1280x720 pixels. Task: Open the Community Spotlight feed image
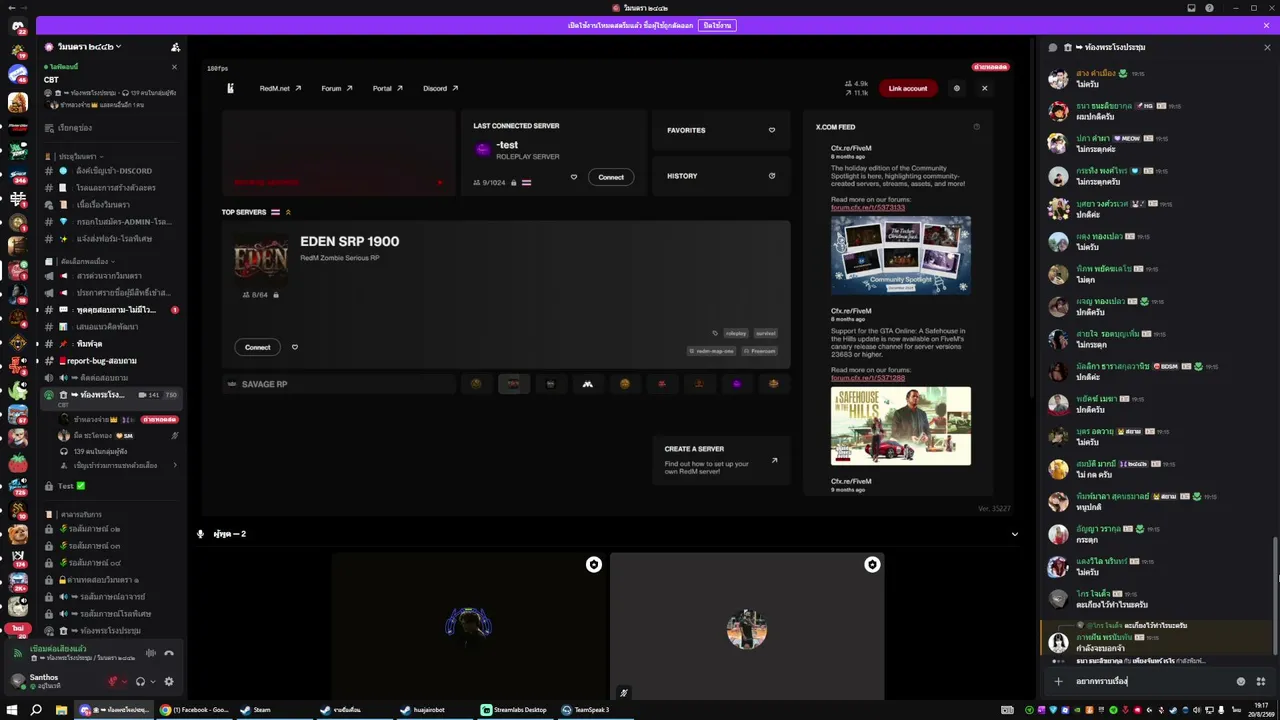click(x=900, y=255)
